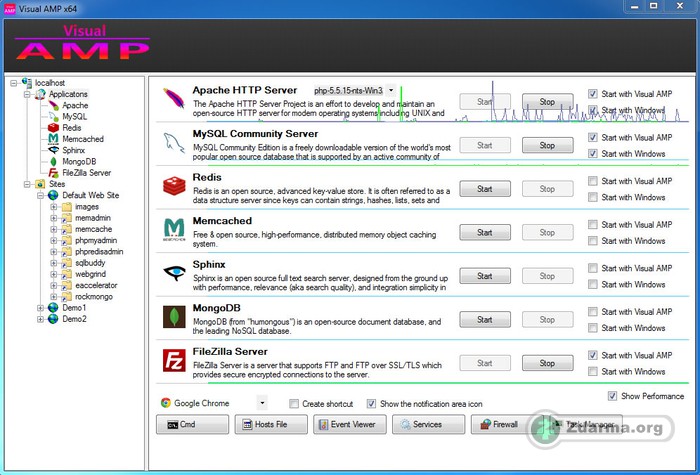Viewport: 700px width, 475px height.
Task: Click the large MongoDB leaf logo
Action: (x=174, y=317)
